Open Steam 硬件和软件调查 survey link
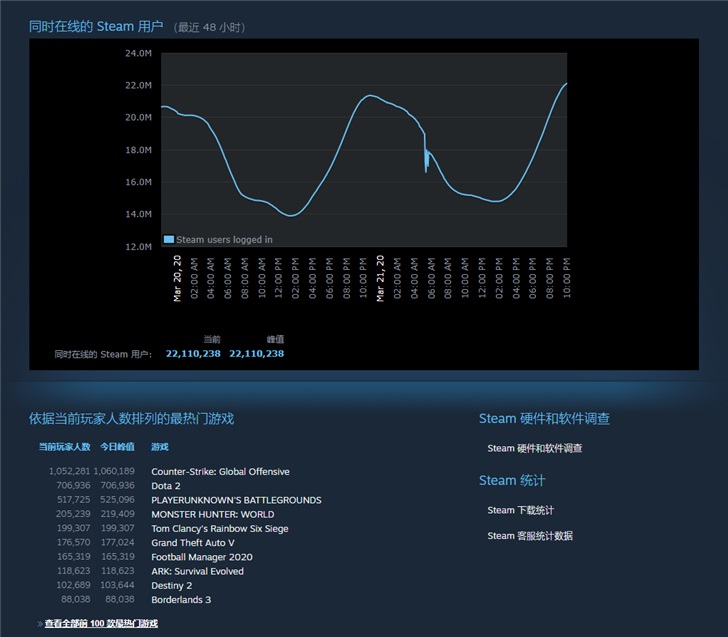Screen dimensions: 728x637 (534, 448)
